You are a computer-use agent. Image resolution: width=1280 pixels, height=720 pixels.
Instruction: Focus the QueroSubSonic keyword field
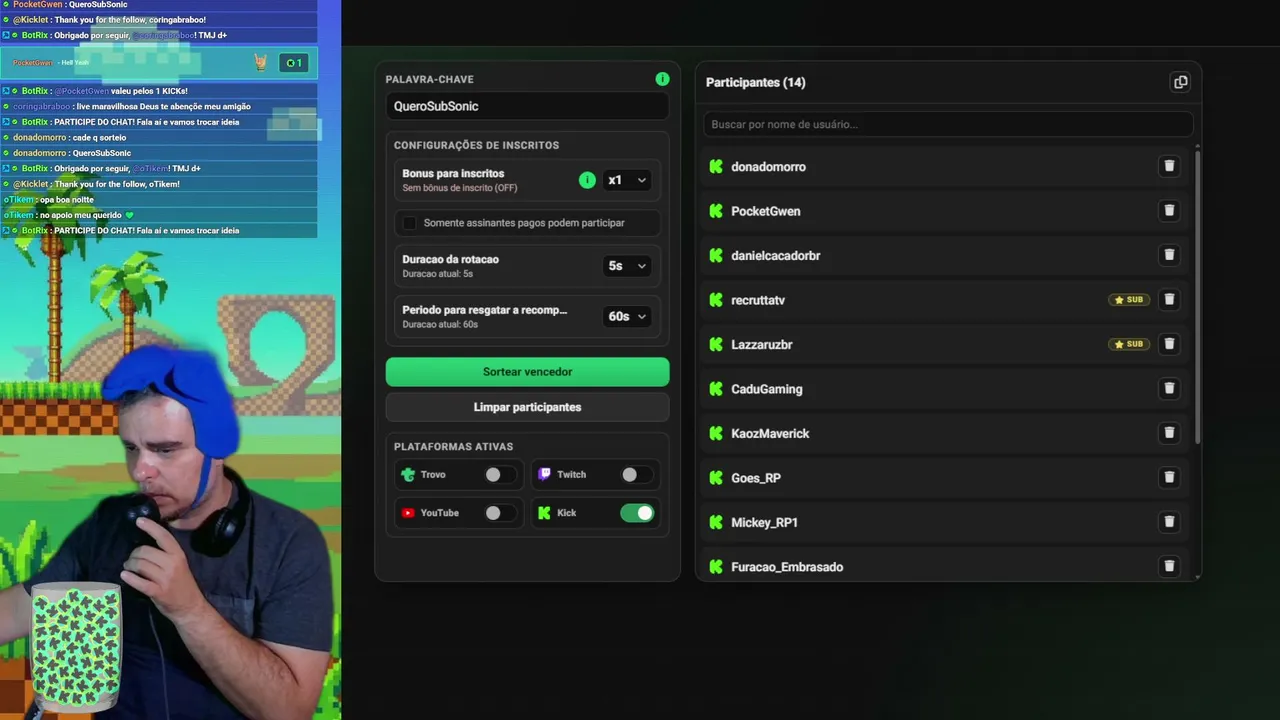tap(527, 106)
